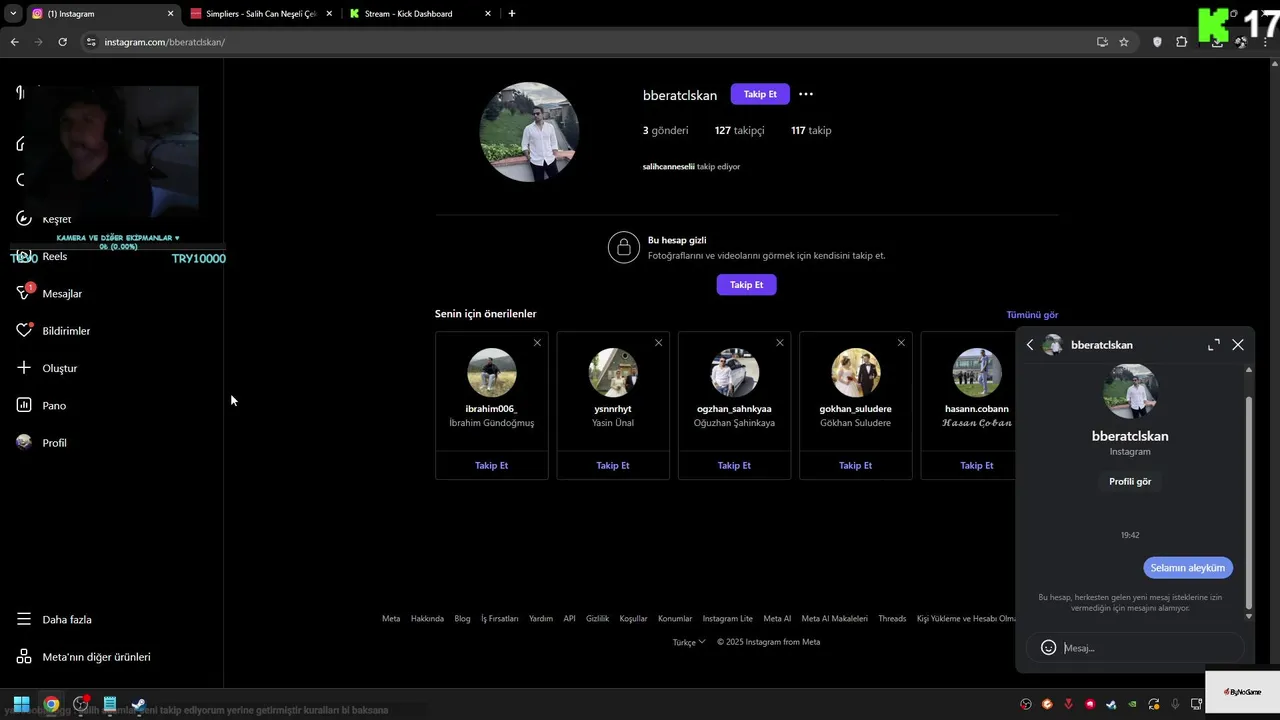
Task: Click Selamın aleyküm message bubble
Action: (1188, 567)
